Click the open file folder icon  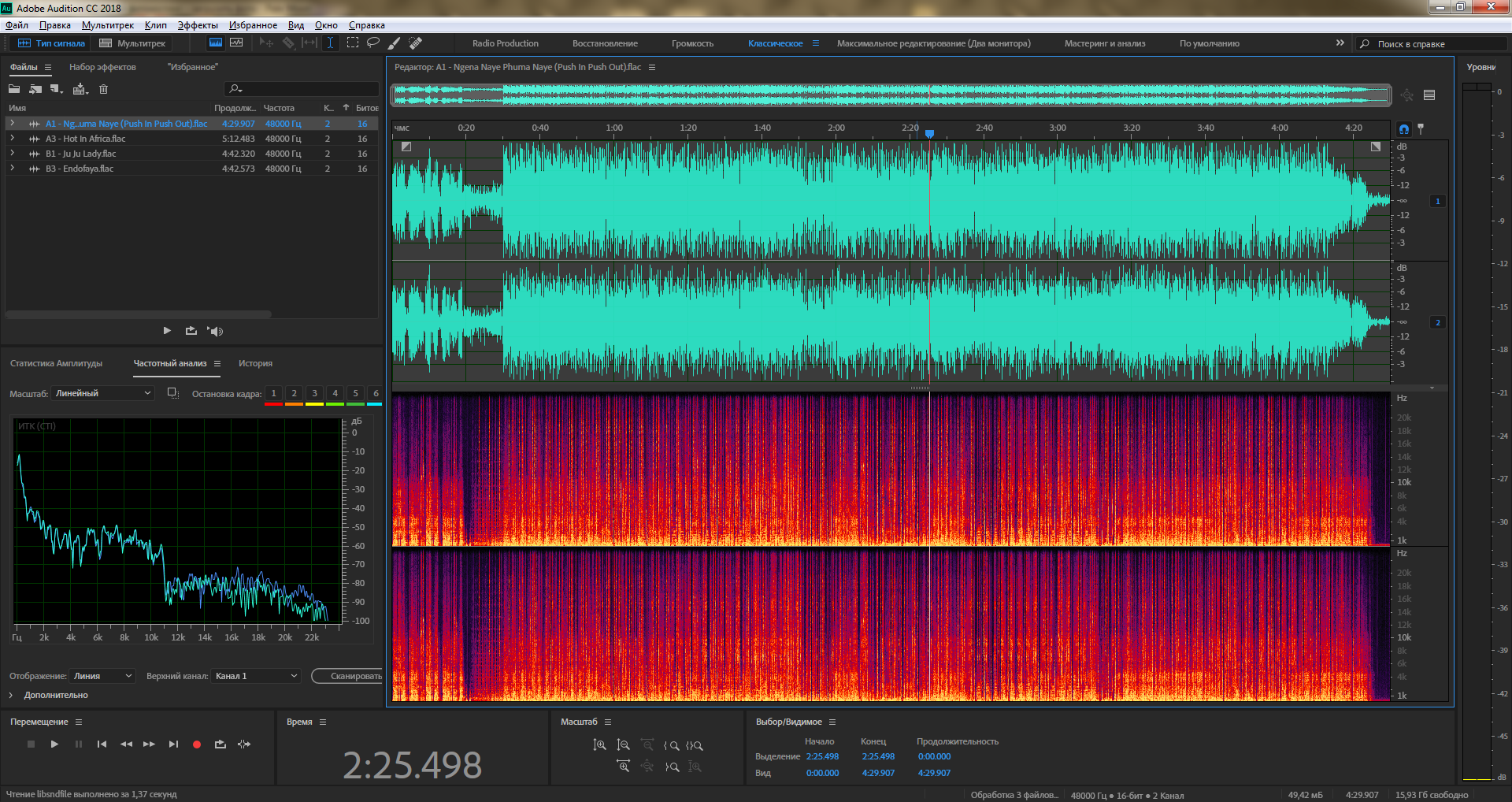[x=14, y=89]
